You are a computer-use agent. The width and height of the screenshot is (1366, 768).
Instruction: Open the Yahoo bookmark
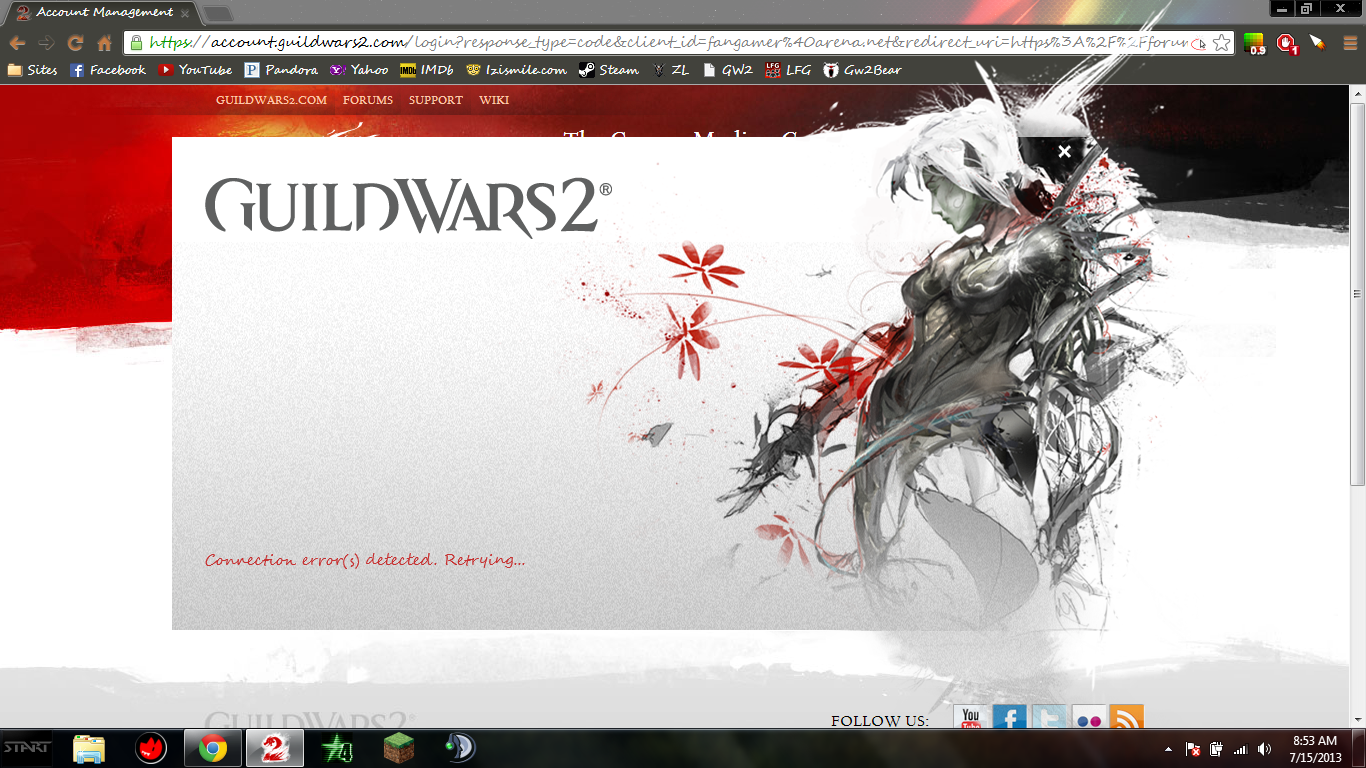(x=359, y=70)
